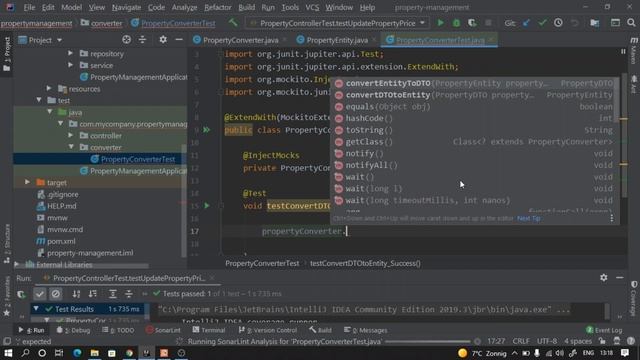This screenshot has height=360, width=640.
Task: Expand the controller test folder
Action: click(x=70, y=135)
